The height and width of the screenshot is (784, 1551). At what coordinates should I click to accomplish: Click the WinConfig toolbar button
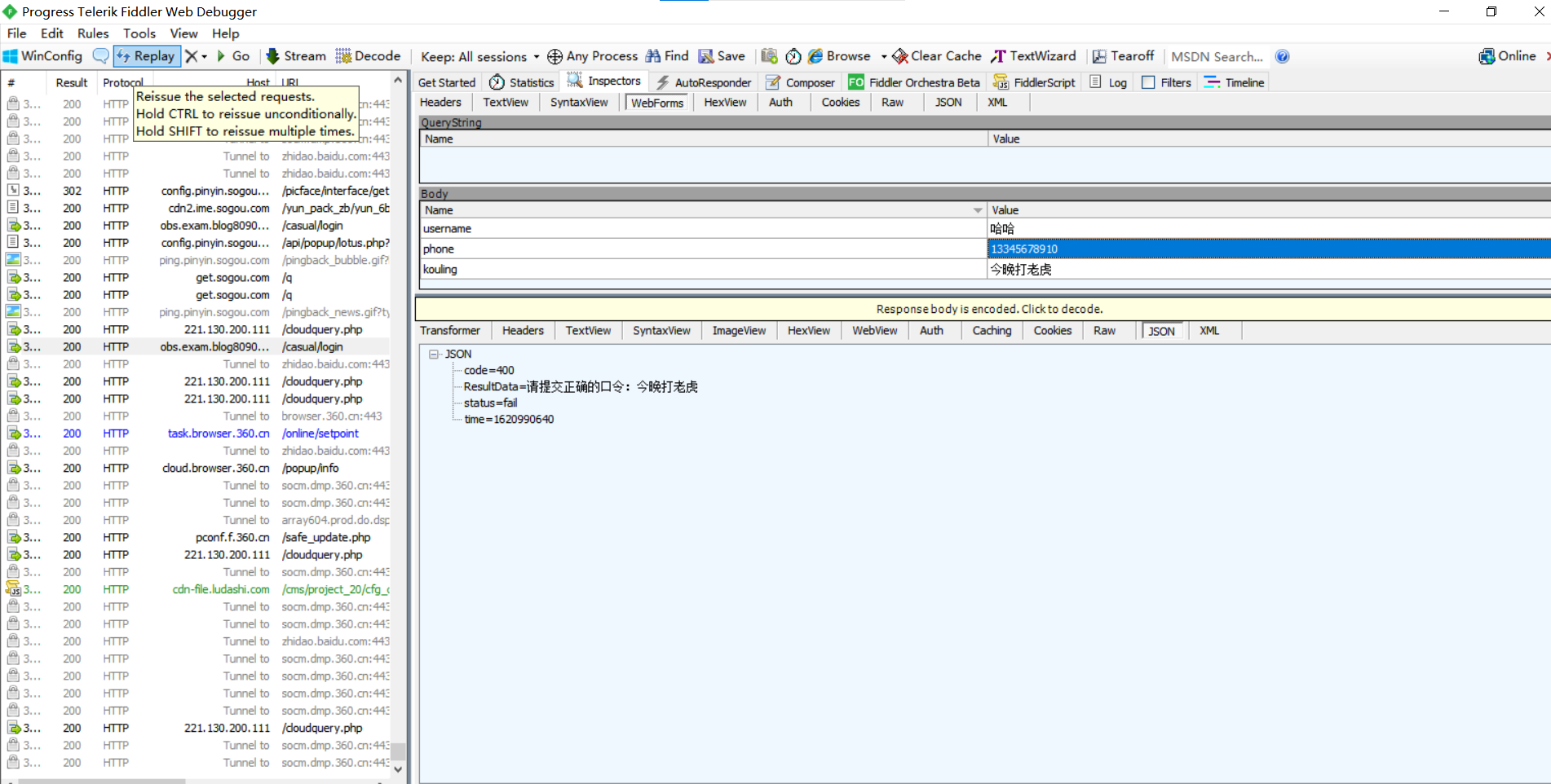(43, 56)
